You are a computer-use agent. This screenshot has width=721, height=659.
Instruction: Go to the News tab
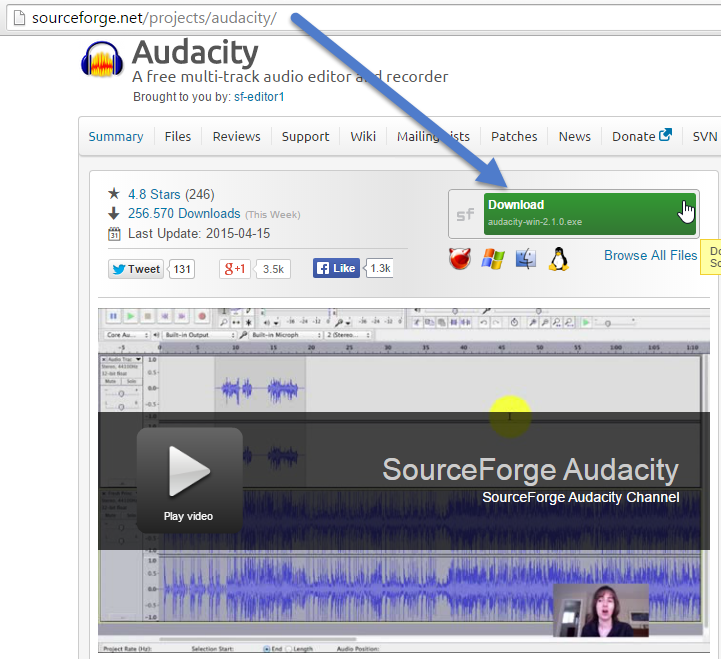[574, 136]
